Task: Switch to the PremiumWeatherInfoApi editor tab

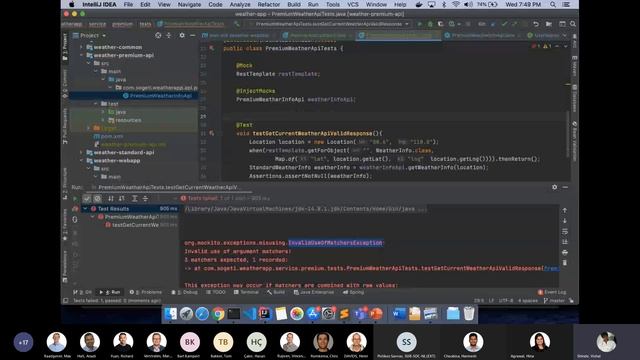Action: 483,36
